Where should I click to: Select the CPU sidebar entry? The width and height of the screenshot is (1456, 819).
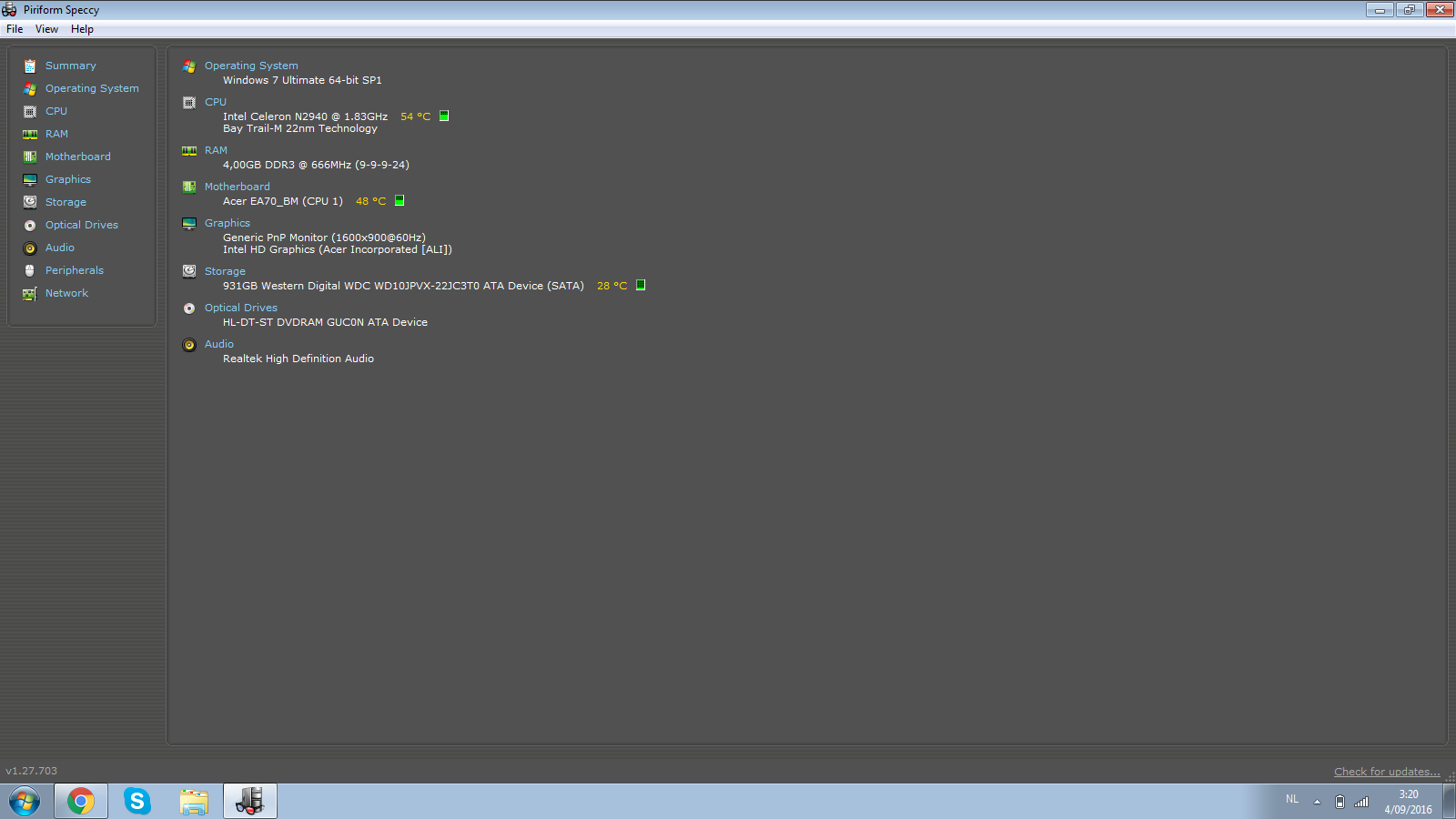[56, 111]
